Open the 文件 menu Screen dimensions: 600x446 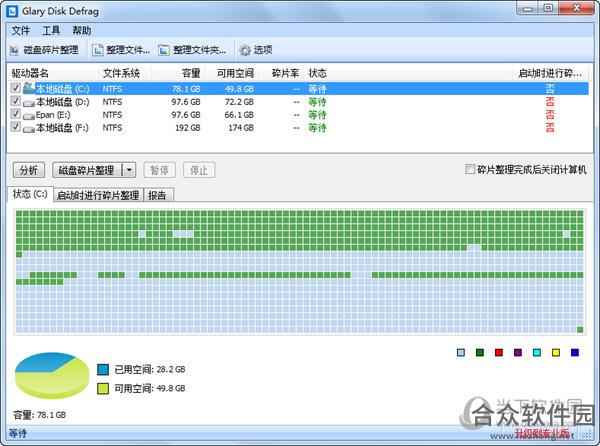coord(21,31)
